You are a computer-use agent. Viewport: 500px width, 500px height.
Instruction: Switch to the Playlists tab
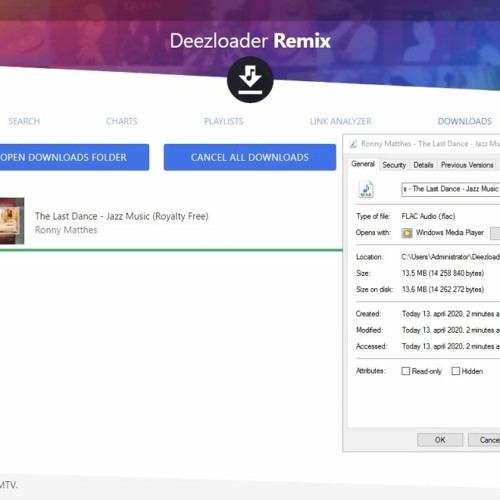click(x=223, y=121)
